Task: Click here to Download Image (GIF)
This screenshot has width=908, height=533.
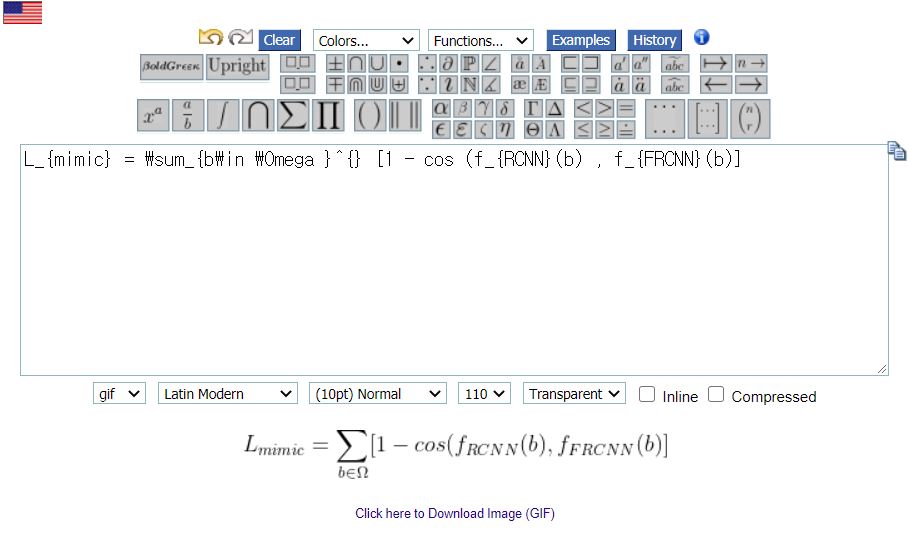Action: tap(455, 513)
